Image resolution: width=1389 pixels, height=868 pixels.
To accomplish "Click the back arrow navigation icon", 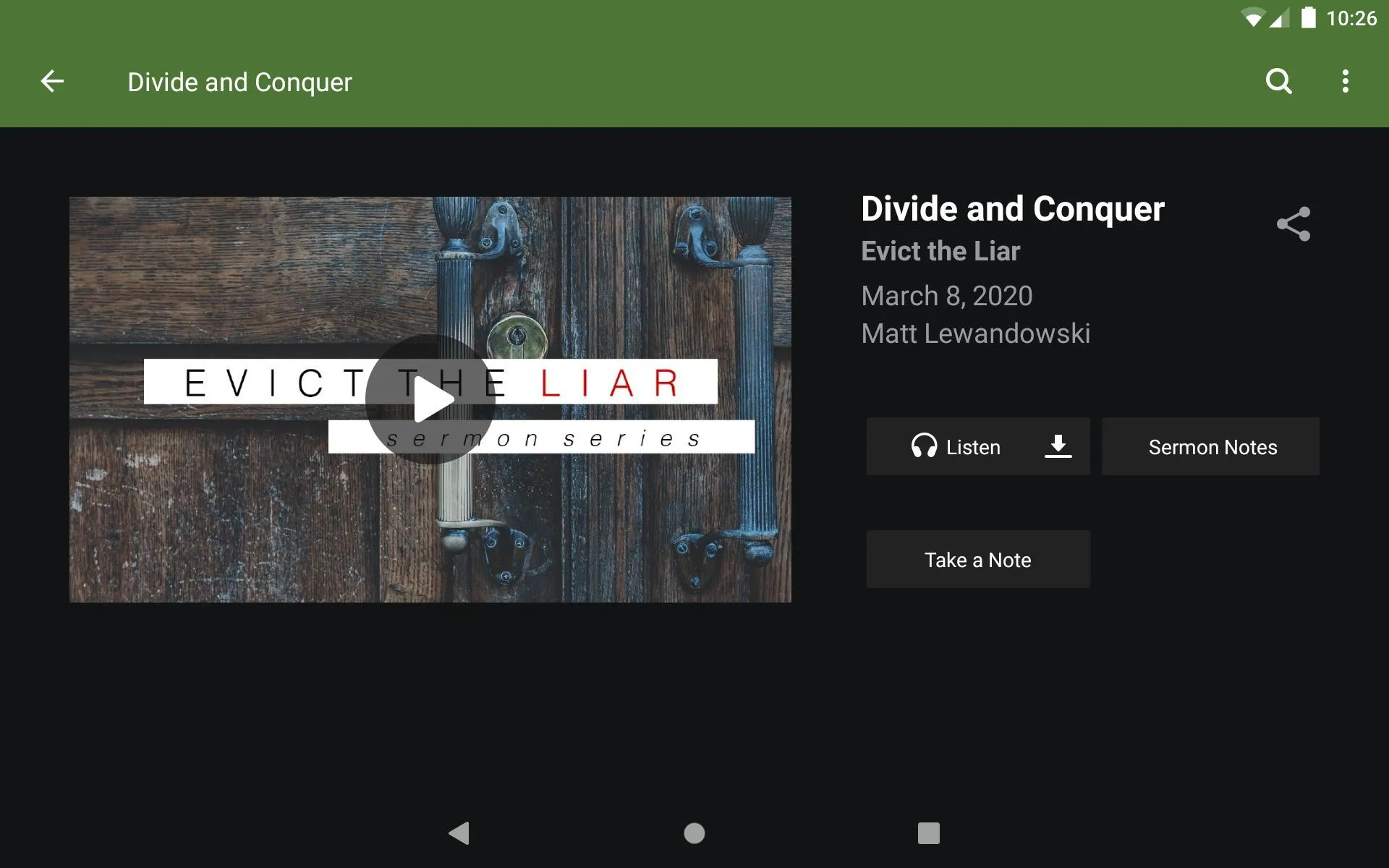I will 51,81.
